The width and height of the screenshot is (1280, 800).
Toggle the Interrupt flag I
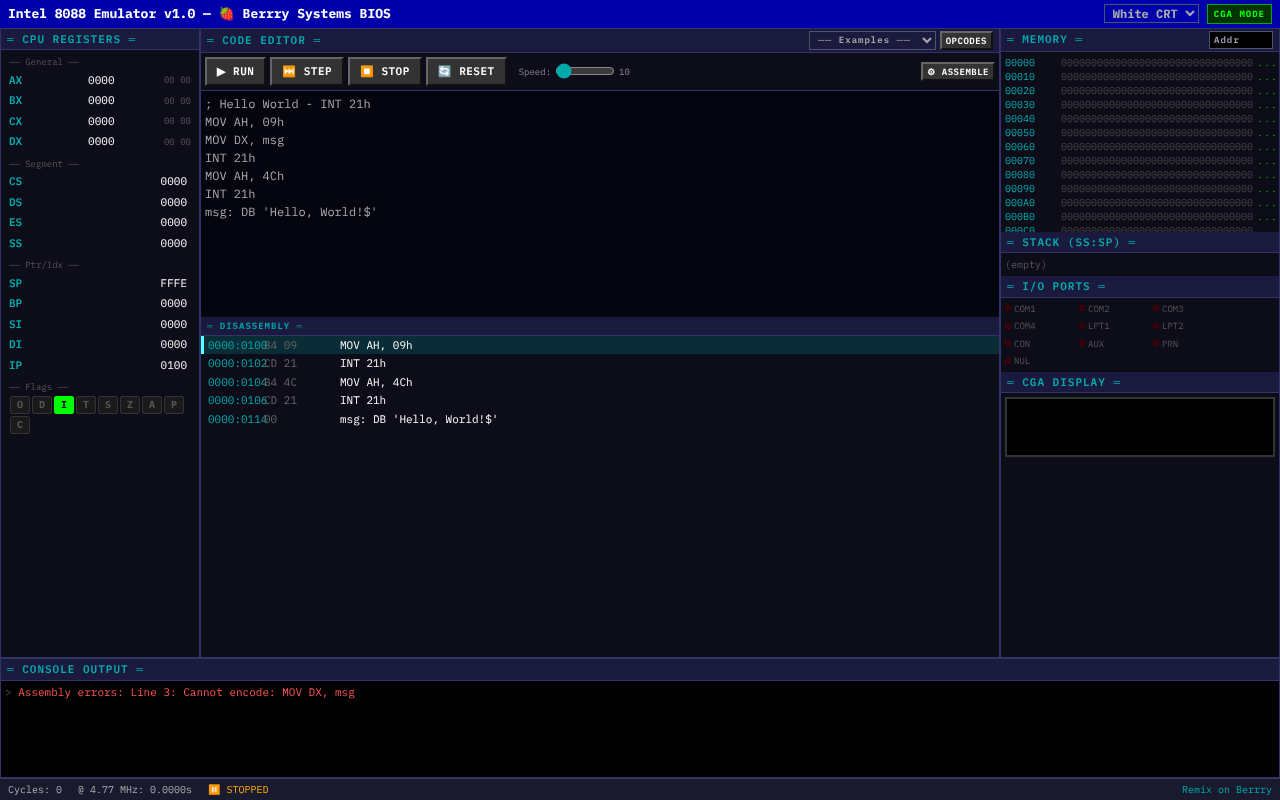63,404
